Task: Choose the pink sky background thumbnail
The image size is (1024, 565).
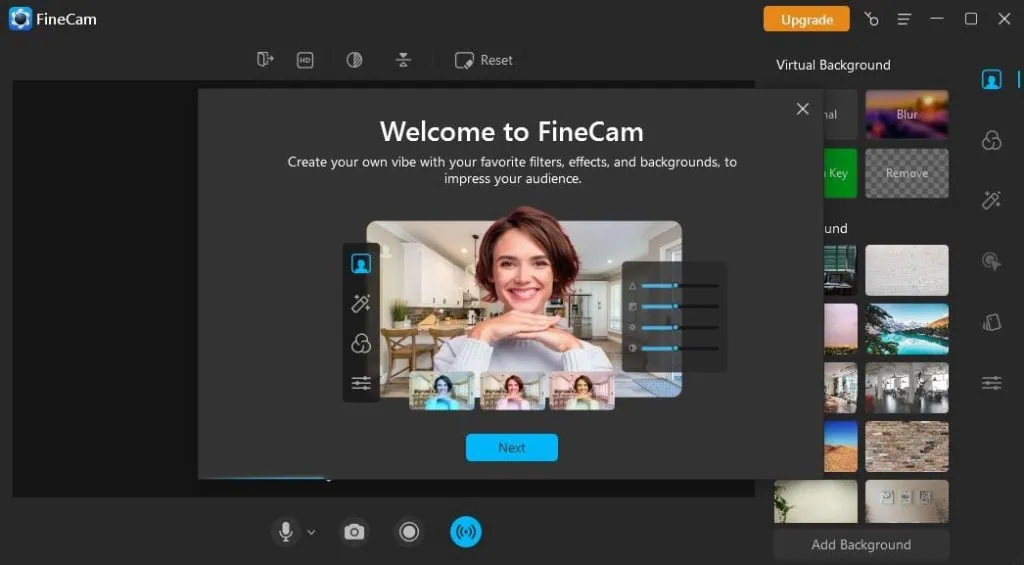Action: point(840,329)
